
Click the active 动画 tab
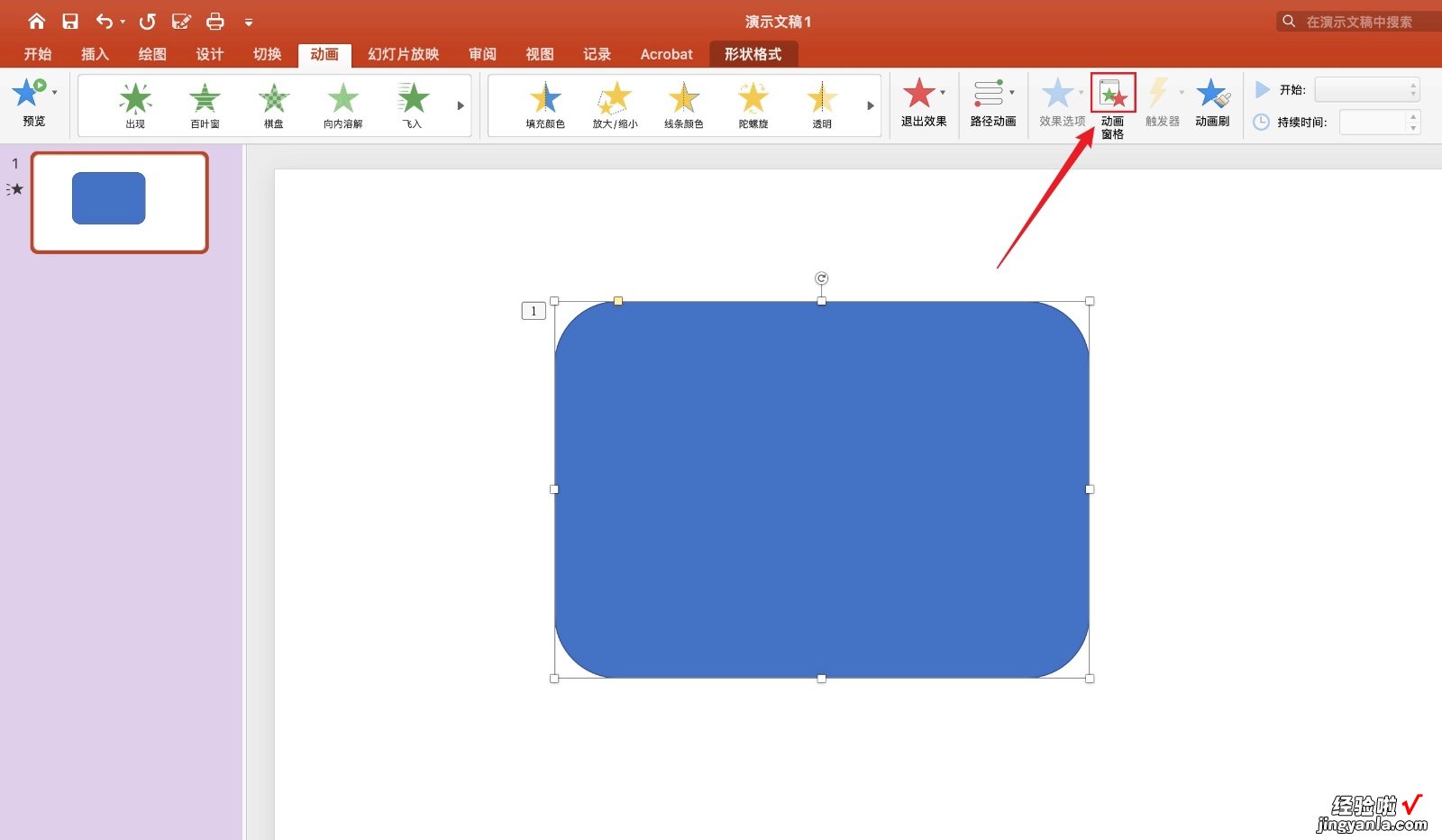(324, 54)
